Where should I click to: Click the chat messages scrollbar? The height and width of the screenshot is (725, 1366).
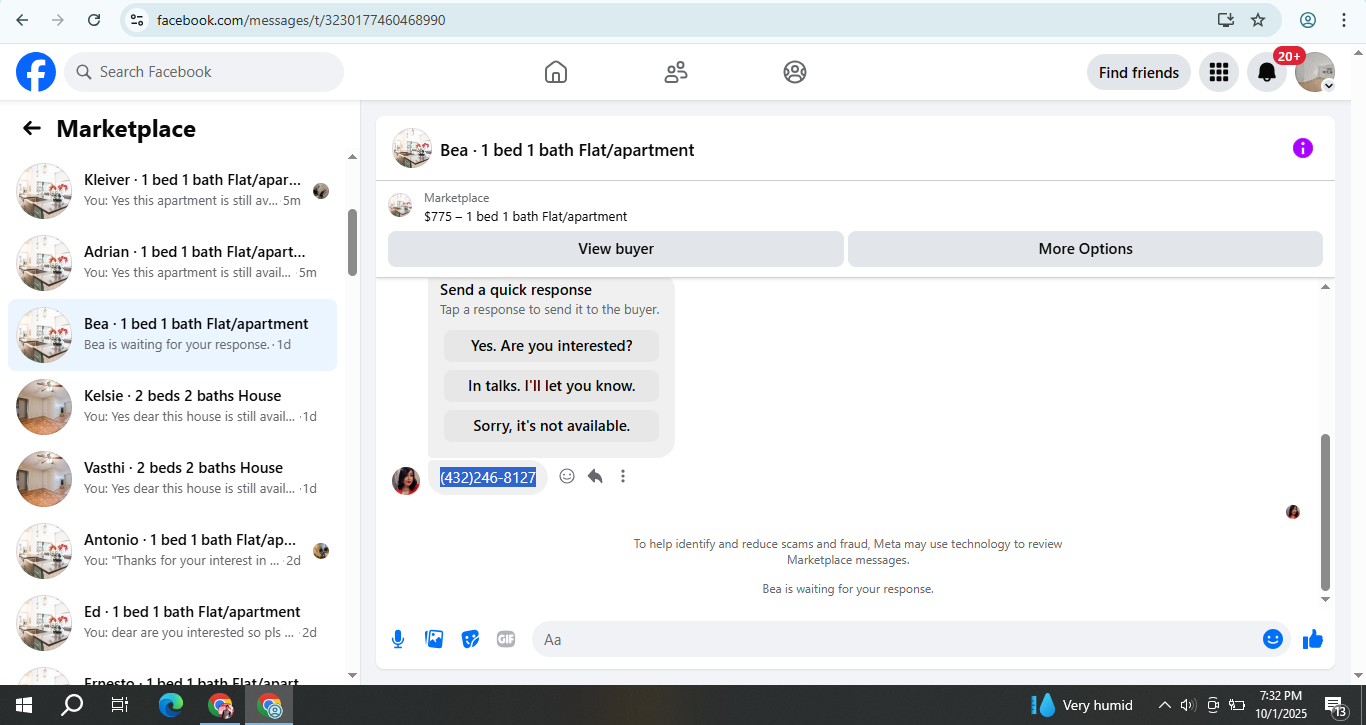point(1326,512)
